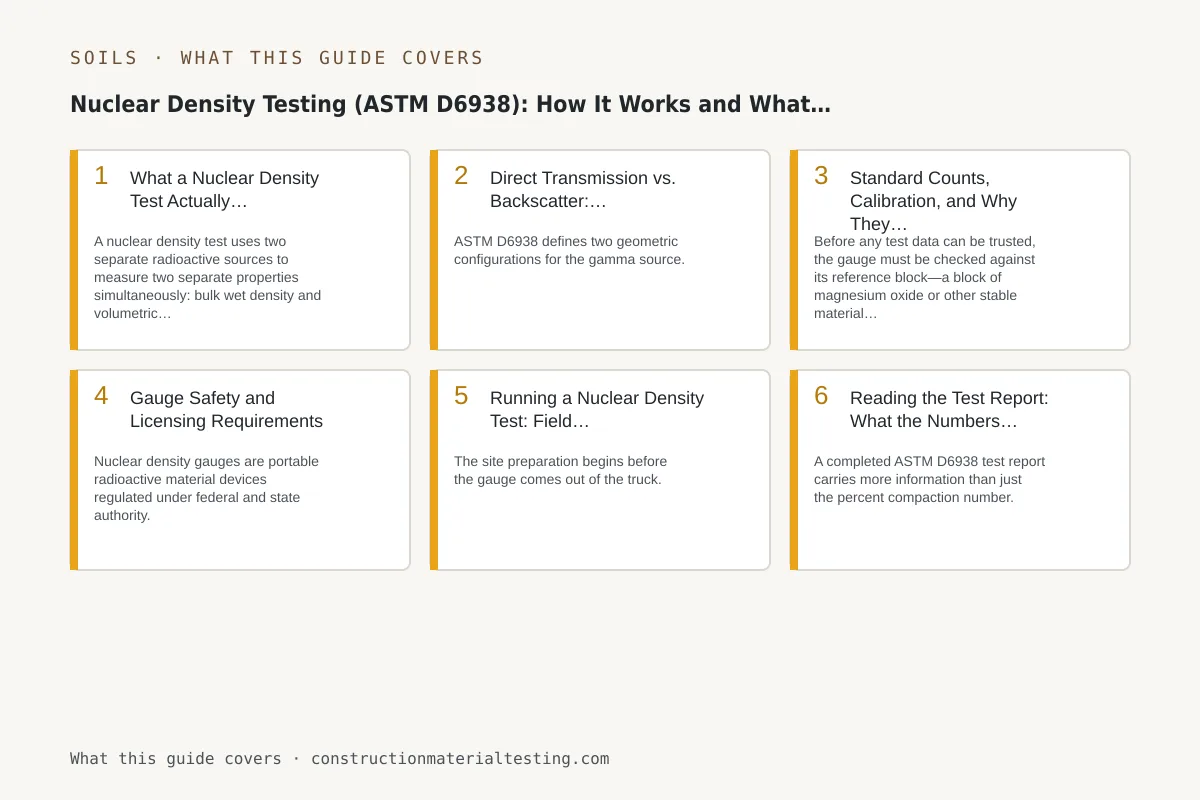Click text 'A completed ASTM D6938 test report carries'

(930, 470)
